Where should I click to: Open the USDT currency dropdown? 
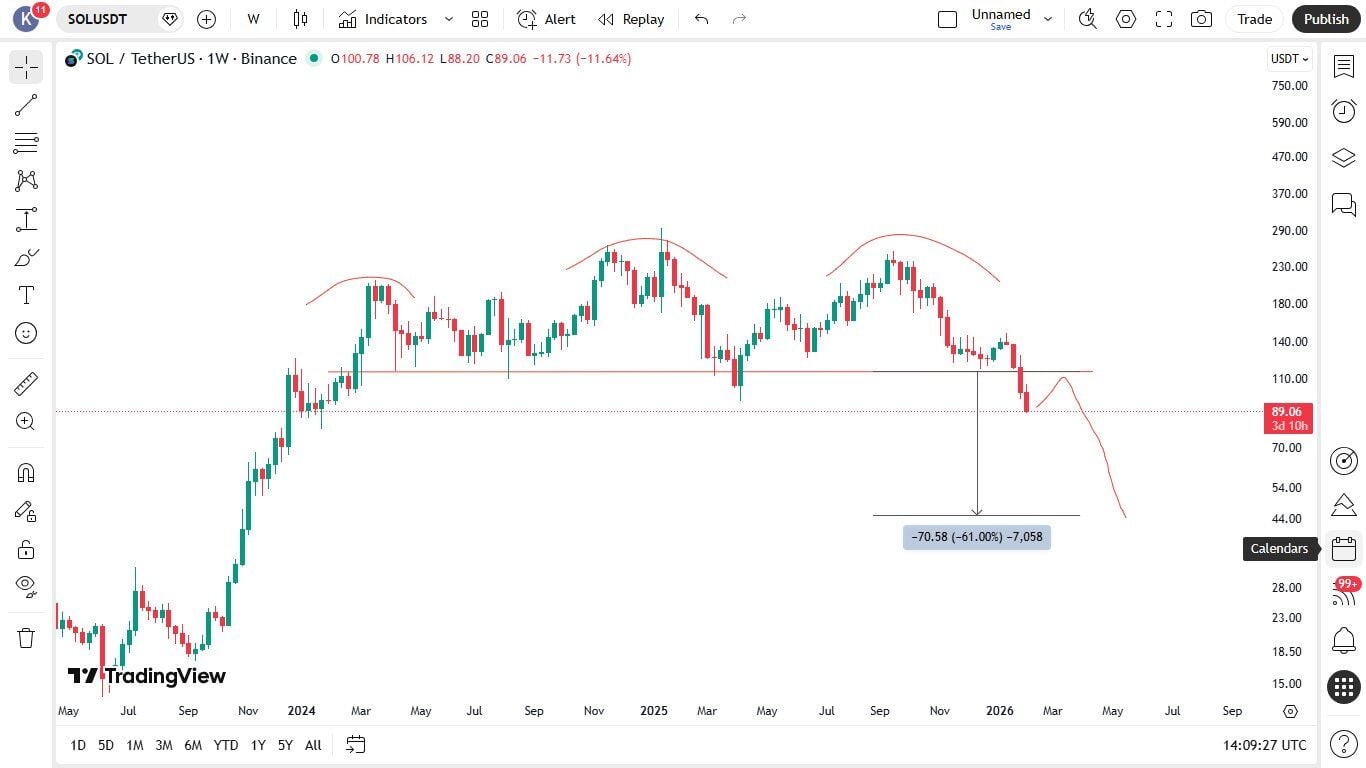(x=1289, y=59)
